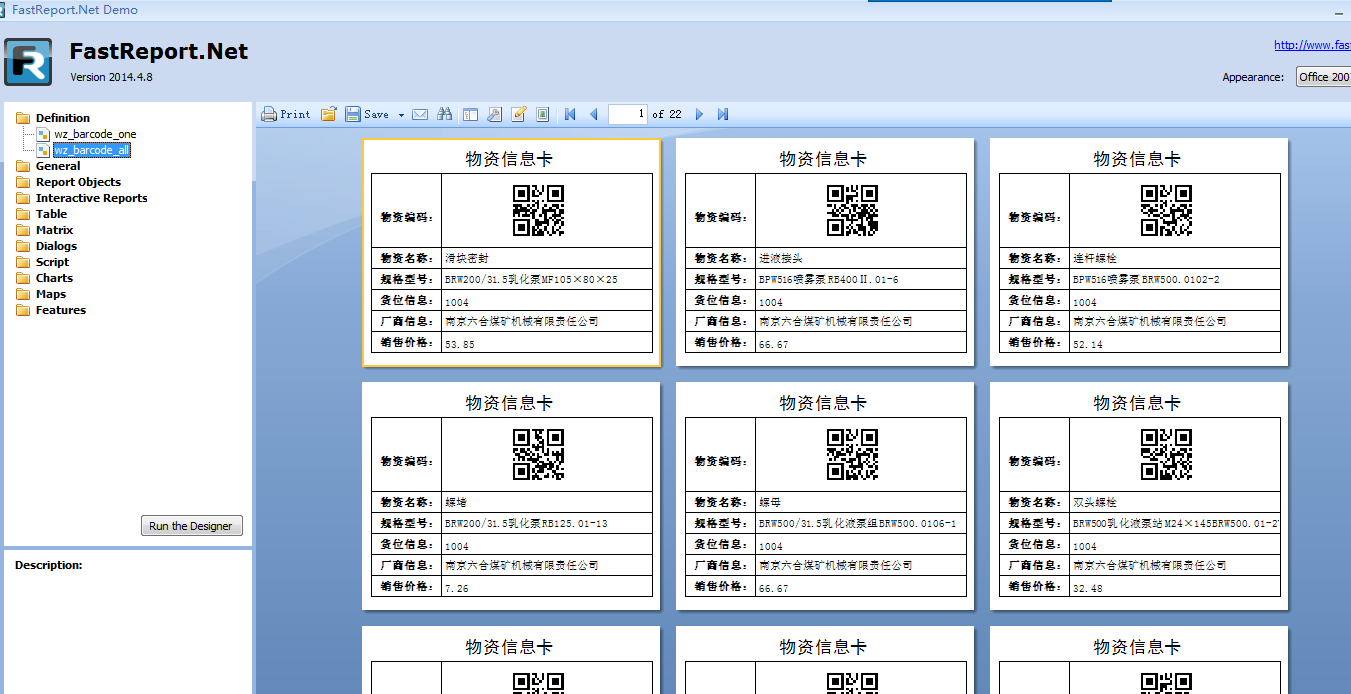Click the Charts folder icon
Image resolution: width=1351 pixels, height=694 pixels.
pyautogui.click(x=23, y=278)
